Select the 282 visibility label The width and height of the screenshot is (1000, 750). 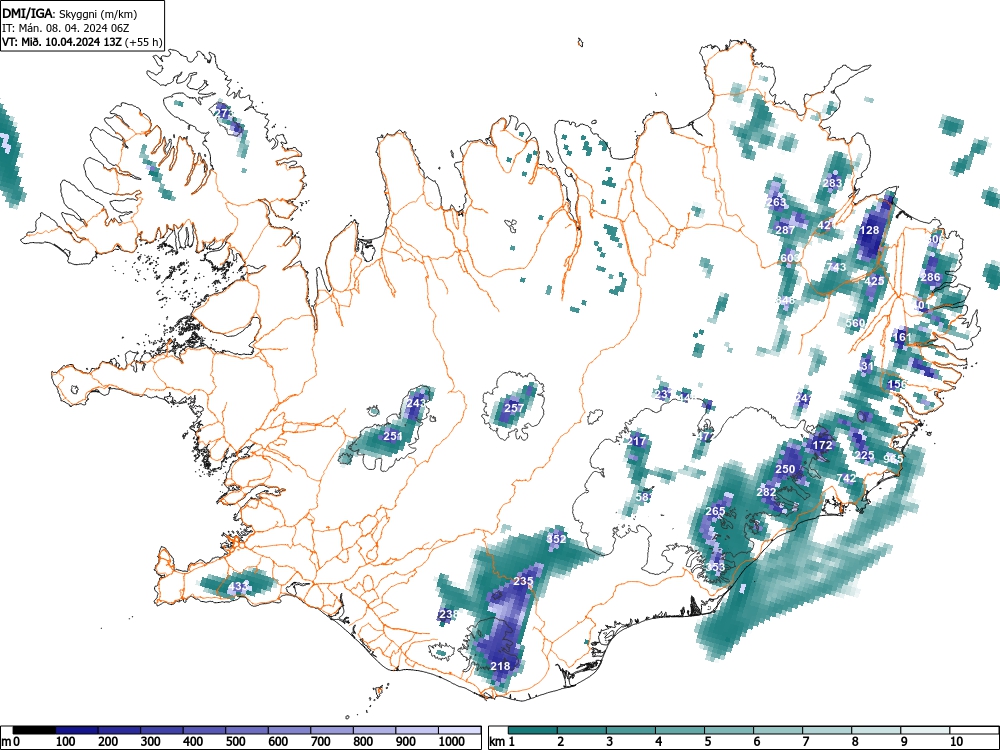point(766,492)
